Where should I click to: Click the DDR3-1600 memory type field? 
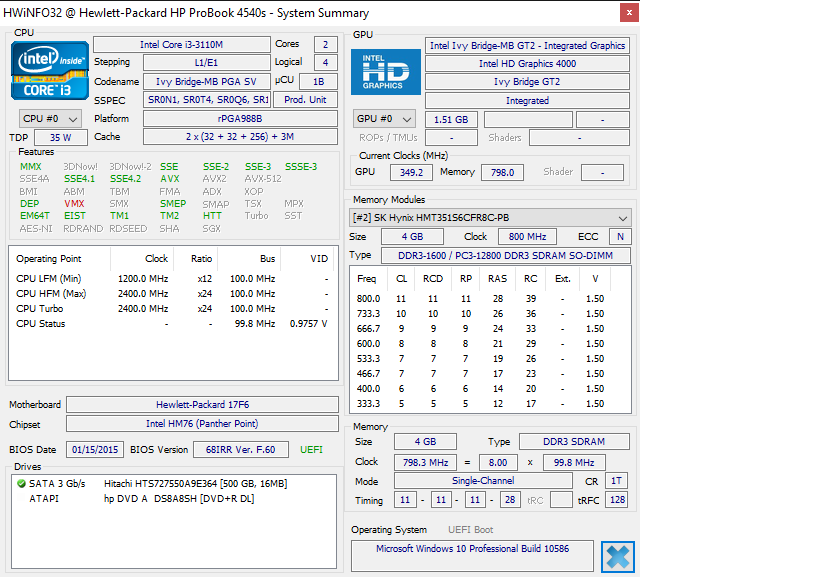506,255
